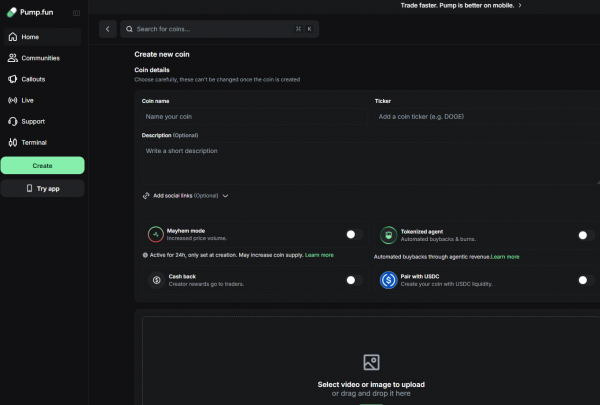Image resolution: width=600 pixels, height=405 pixels.
Task: Click the image upload placeholder icon
Action: tap(371, 362)
